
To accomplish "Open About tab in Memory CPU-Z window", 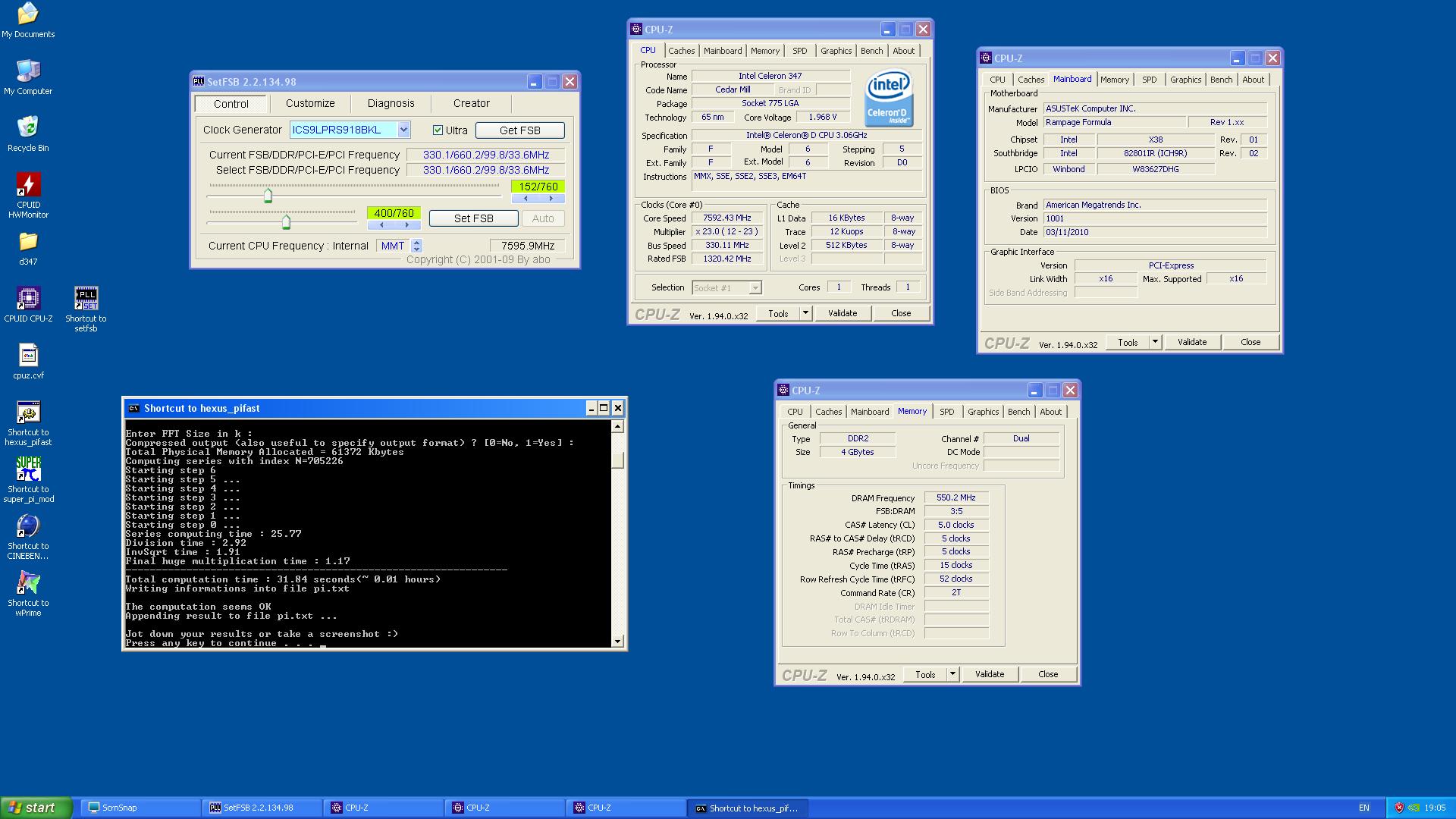I will [x=1050, y=412].
